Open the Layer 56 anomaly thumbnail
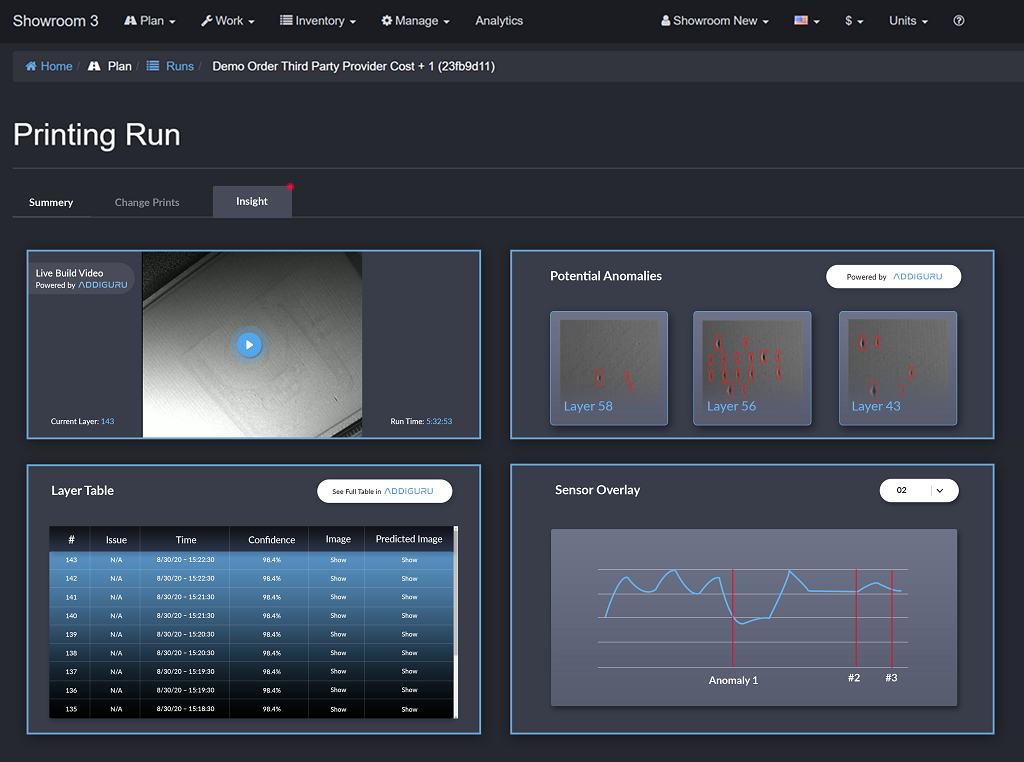This screenshot has height=762, width=1024. tap(751, 367)
